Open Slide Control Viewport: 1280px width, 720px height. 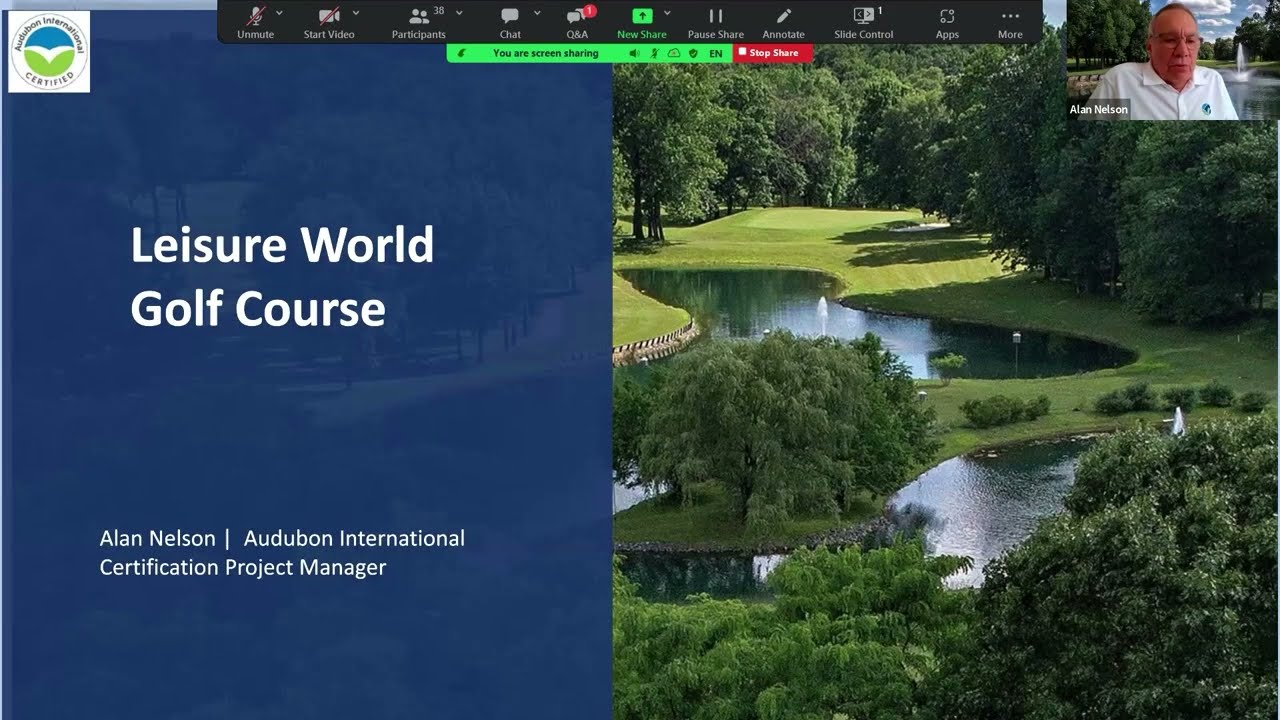tap(864, 22)
